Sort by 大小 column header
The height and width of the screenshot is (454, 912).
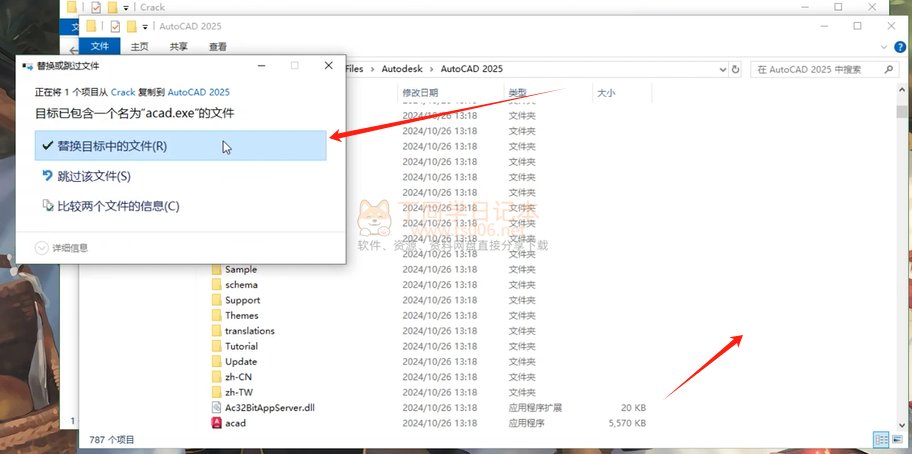pos(605,92)
